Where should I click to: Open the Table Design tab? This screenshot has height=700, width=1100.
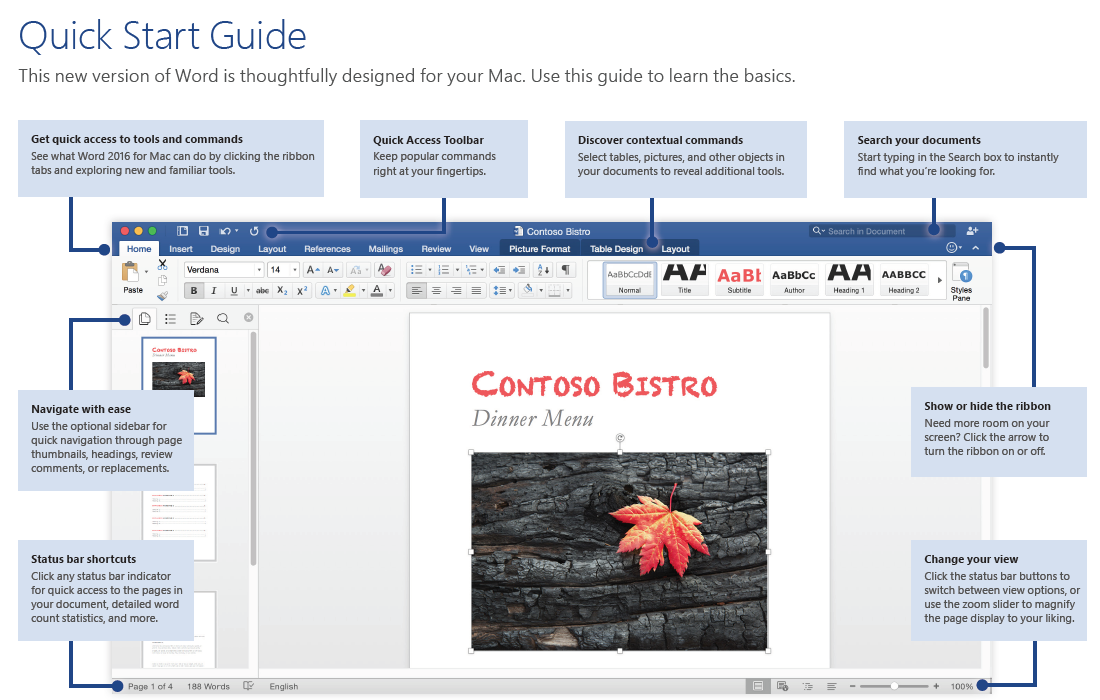tap(616, 249)
